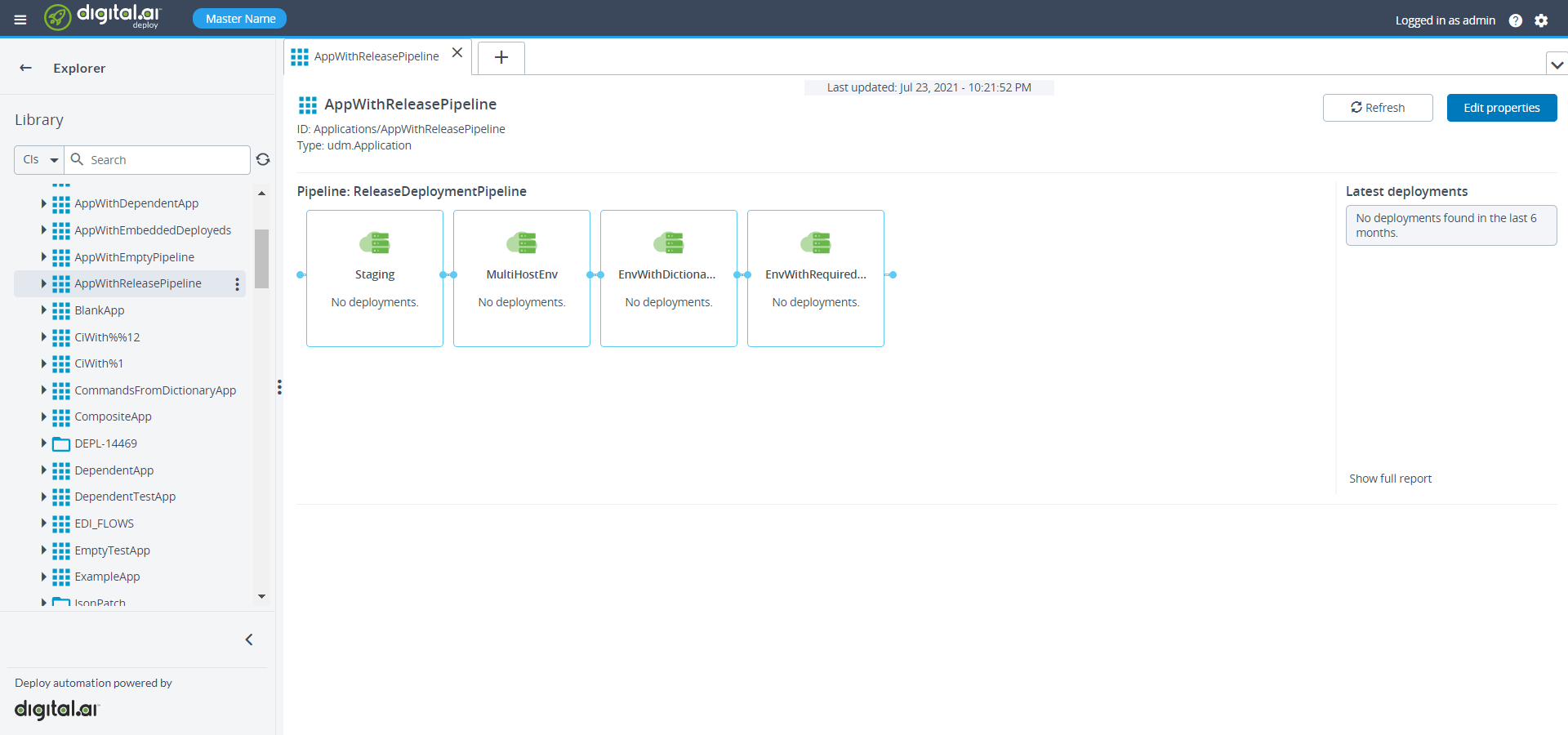The height and width of the screenshot is (735, 1568).
Task: Open the CIs search type dropdown
Action: [x=39, y=159]
